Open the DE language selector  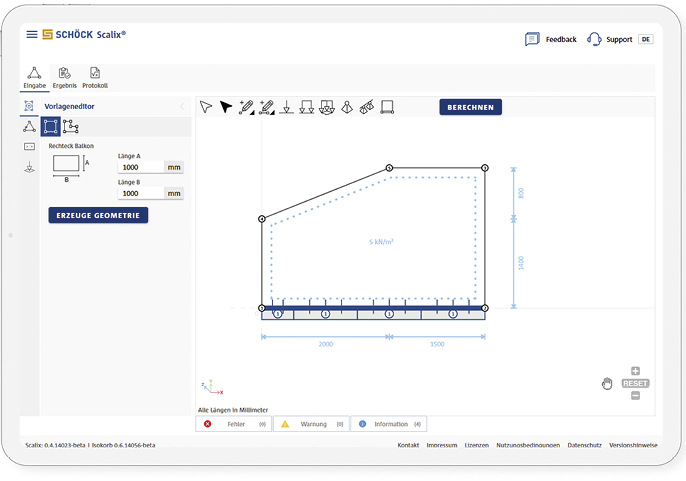pos(646,39)
